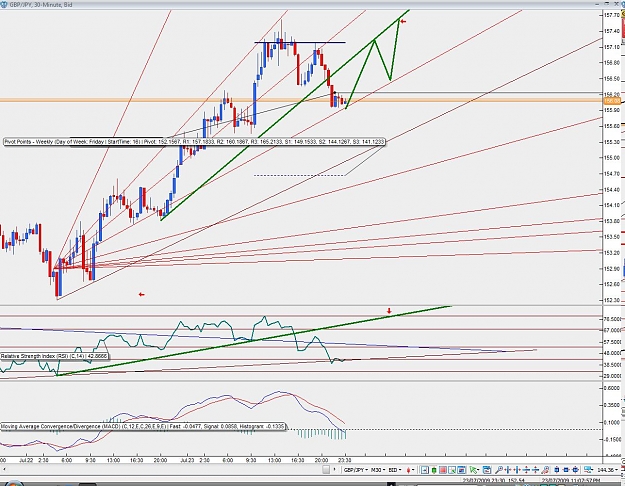Click the red arrow at projected green peak
The image size is (625, 486).
(403, 22)
